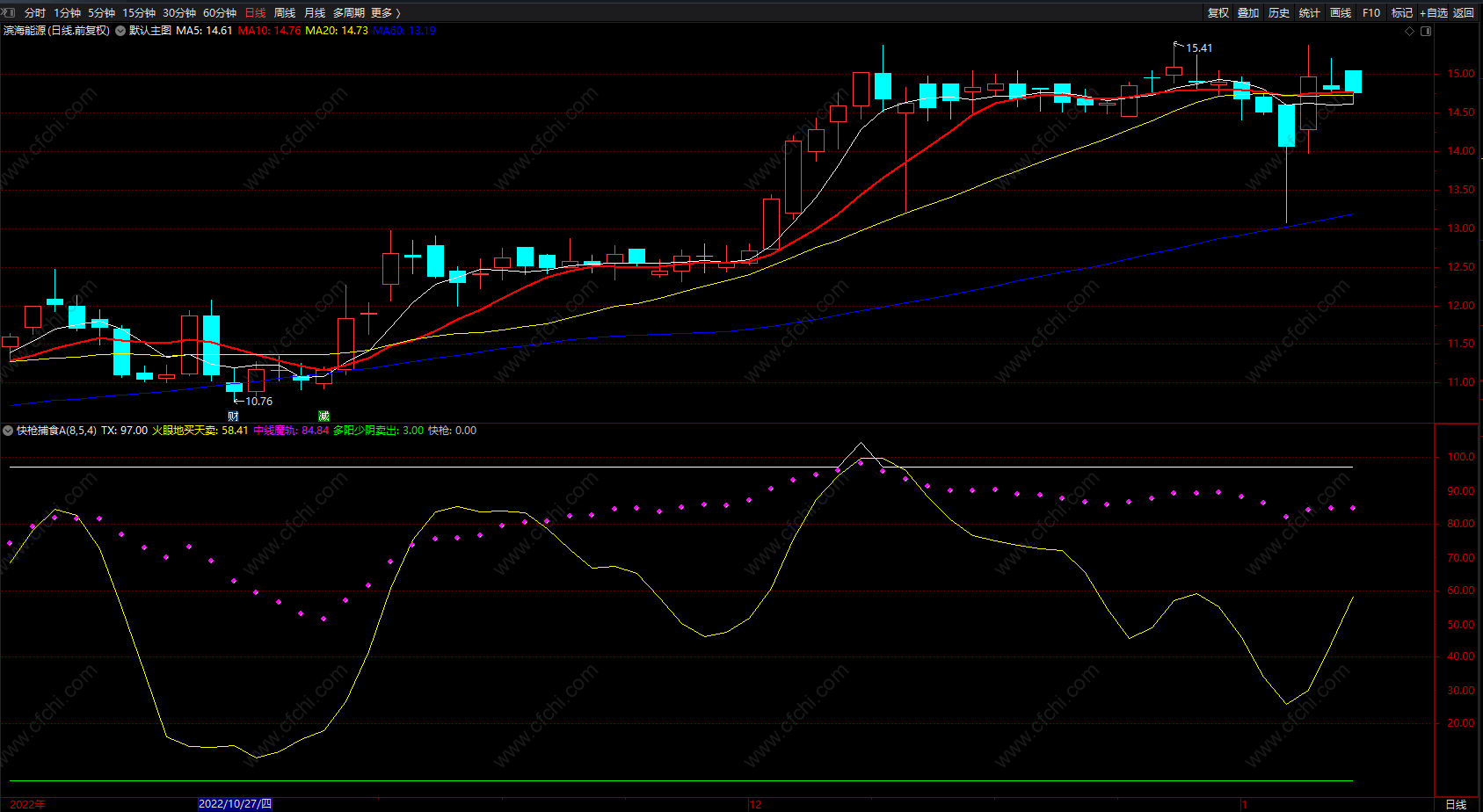Click the 减 marker below the candlesticks
Viewport: 1483px width, 812px height.
pyautogui.click(x=323, y=416)
